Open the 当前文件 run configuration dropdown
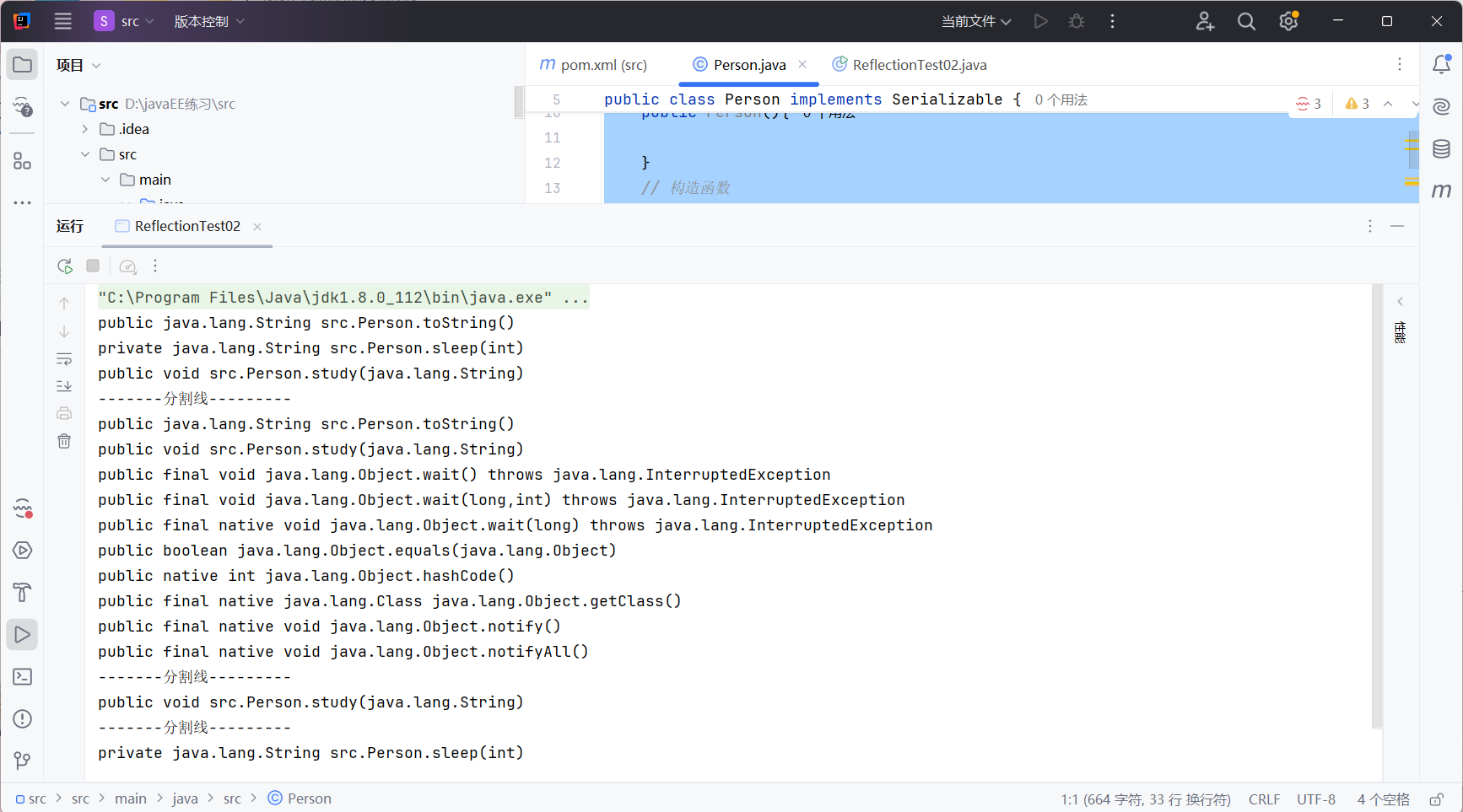 [x=976, y=21]
